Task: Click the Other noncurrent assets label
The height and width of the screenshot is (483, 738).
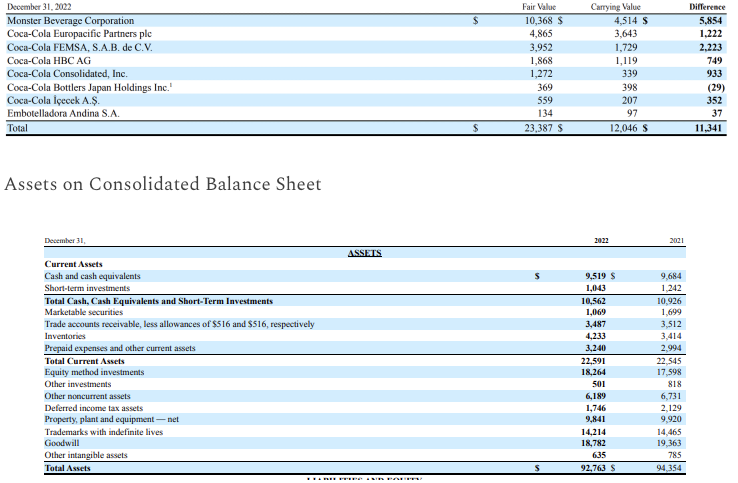Action: tap(88, 396)
